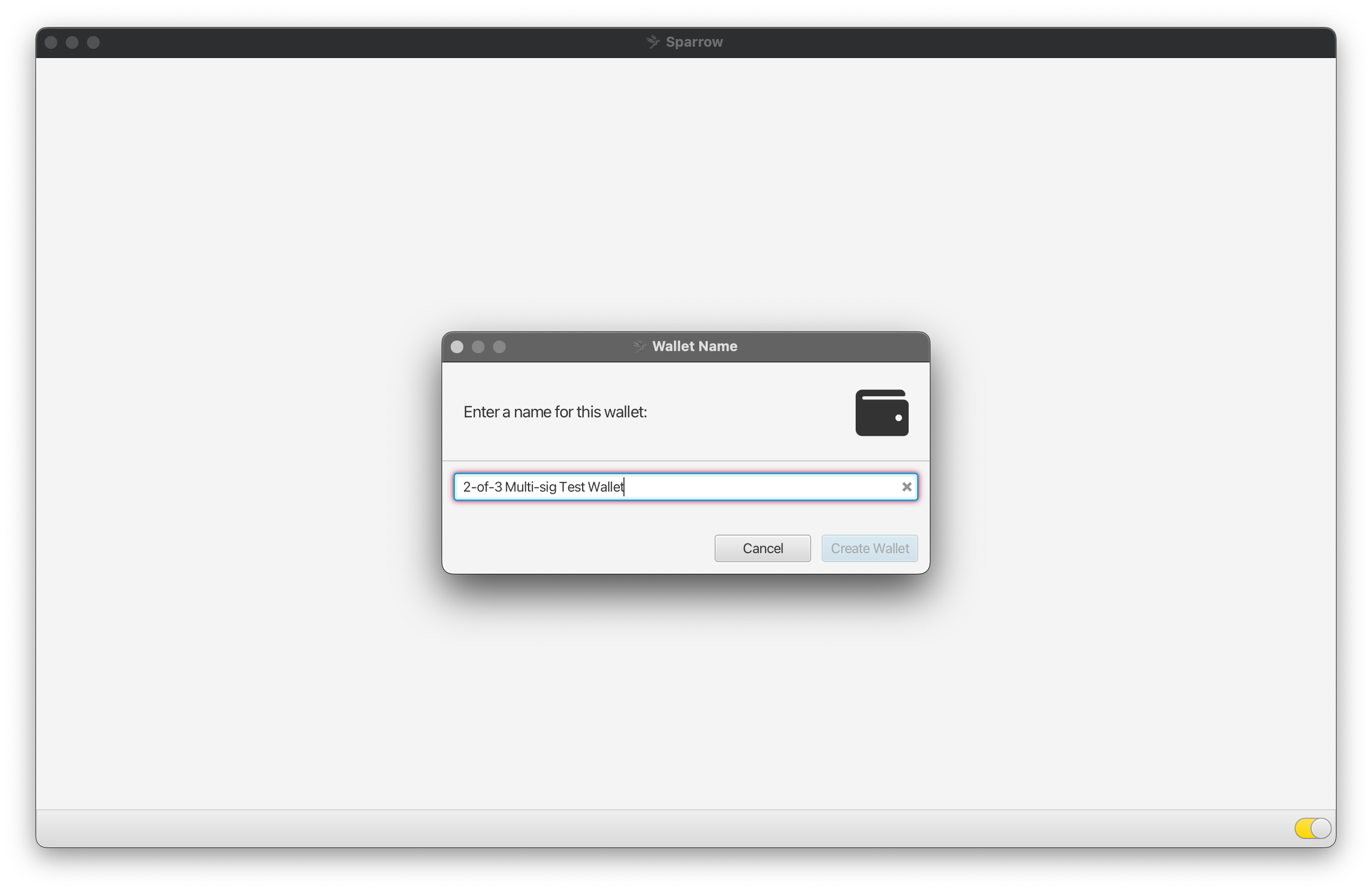Click the 'Enter a name for this wallet' label
The width and height of the screenshot is (1372, 892).
coord(555,412)
